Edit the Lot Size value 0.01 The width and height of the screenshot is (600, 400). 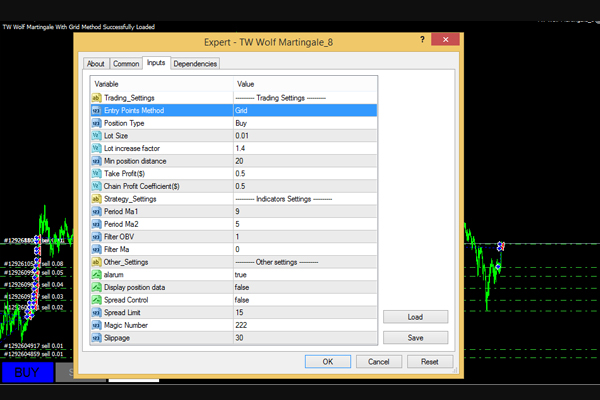[305, 136]
